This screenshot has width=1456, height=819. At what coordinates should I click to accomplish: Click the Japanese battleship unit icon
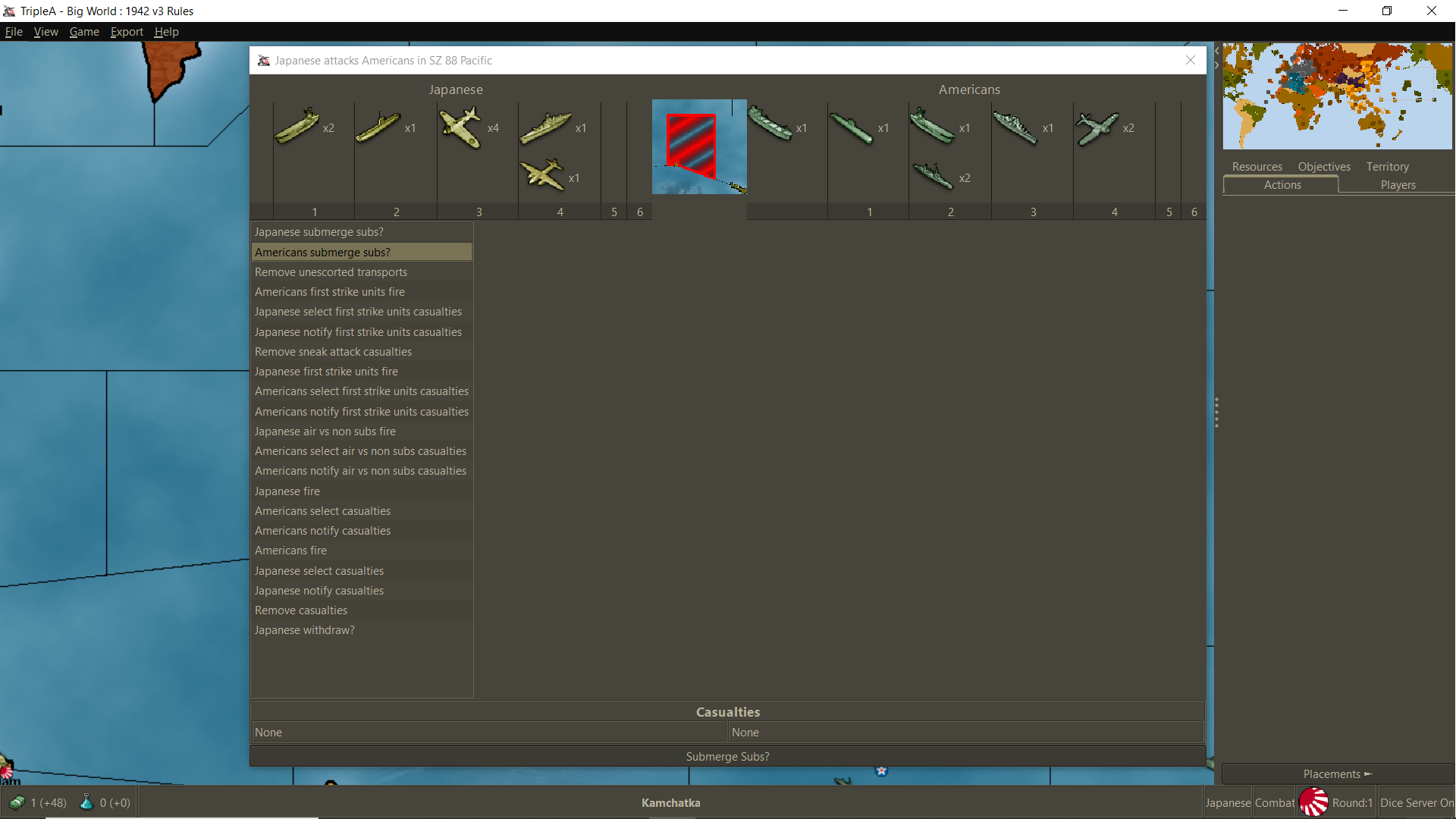[546, 127]
